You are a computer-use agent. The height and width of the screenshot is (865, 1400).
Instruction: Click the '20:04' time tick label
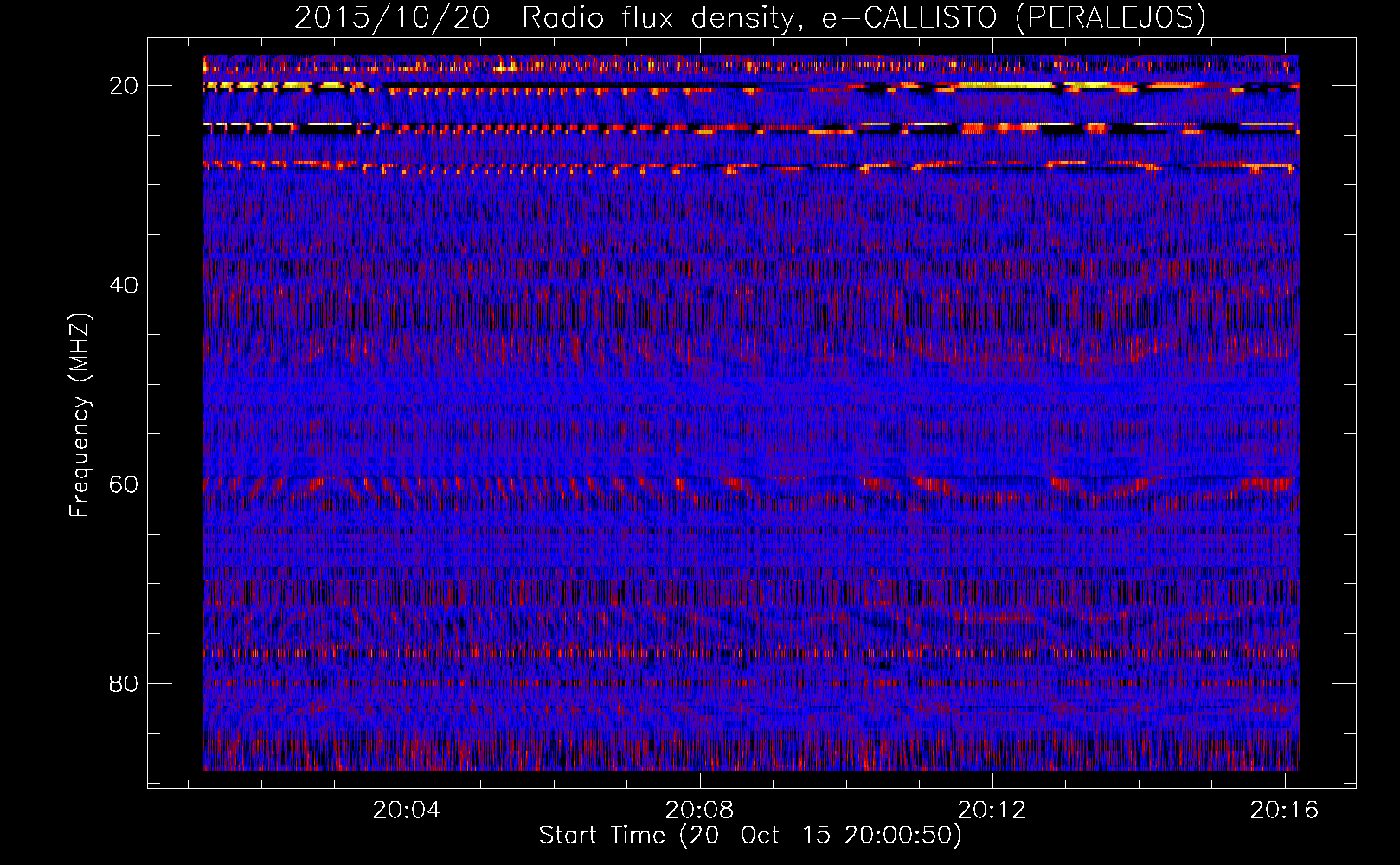(407, 810)
